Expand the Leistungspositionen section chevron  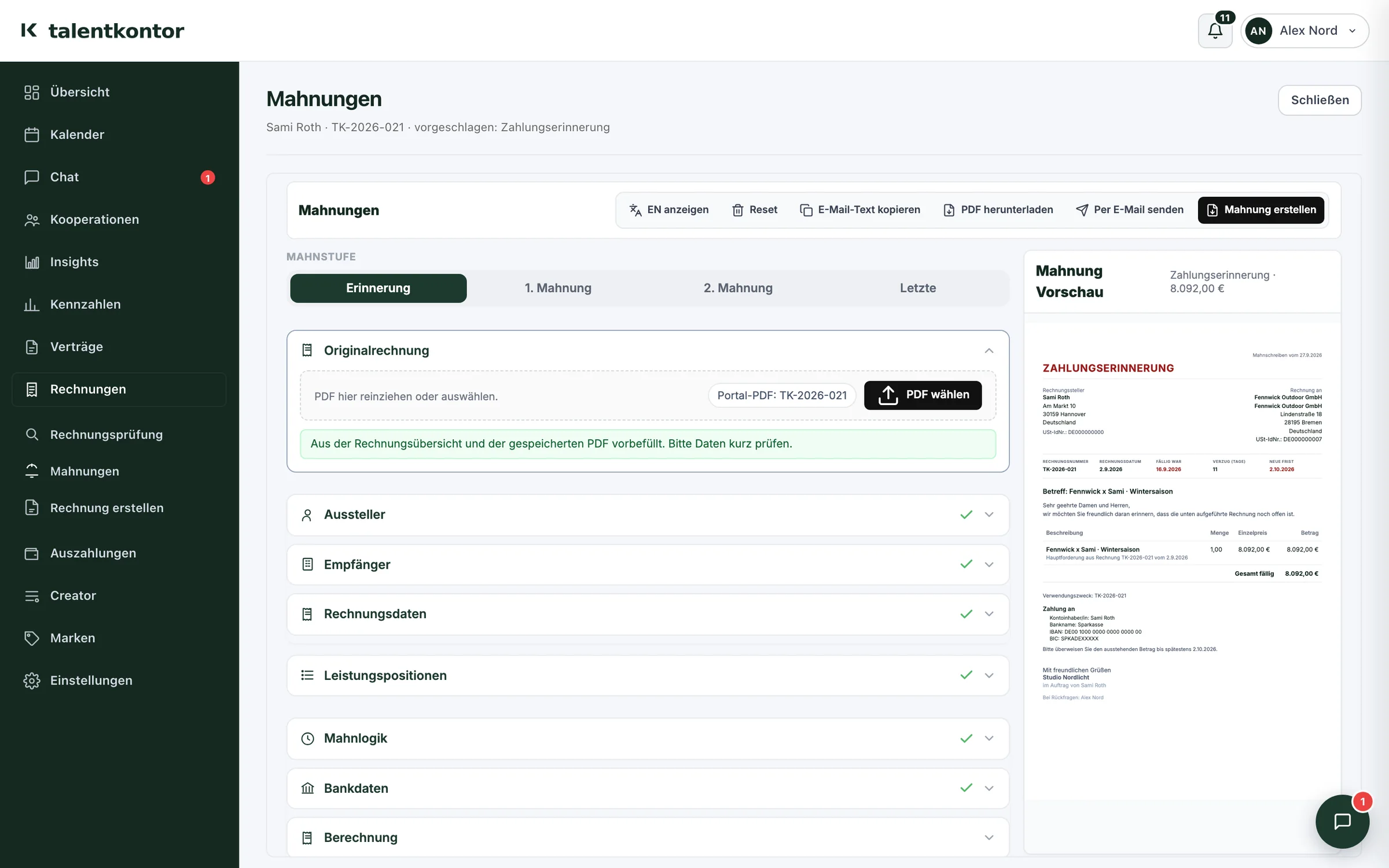click(989, 675)
